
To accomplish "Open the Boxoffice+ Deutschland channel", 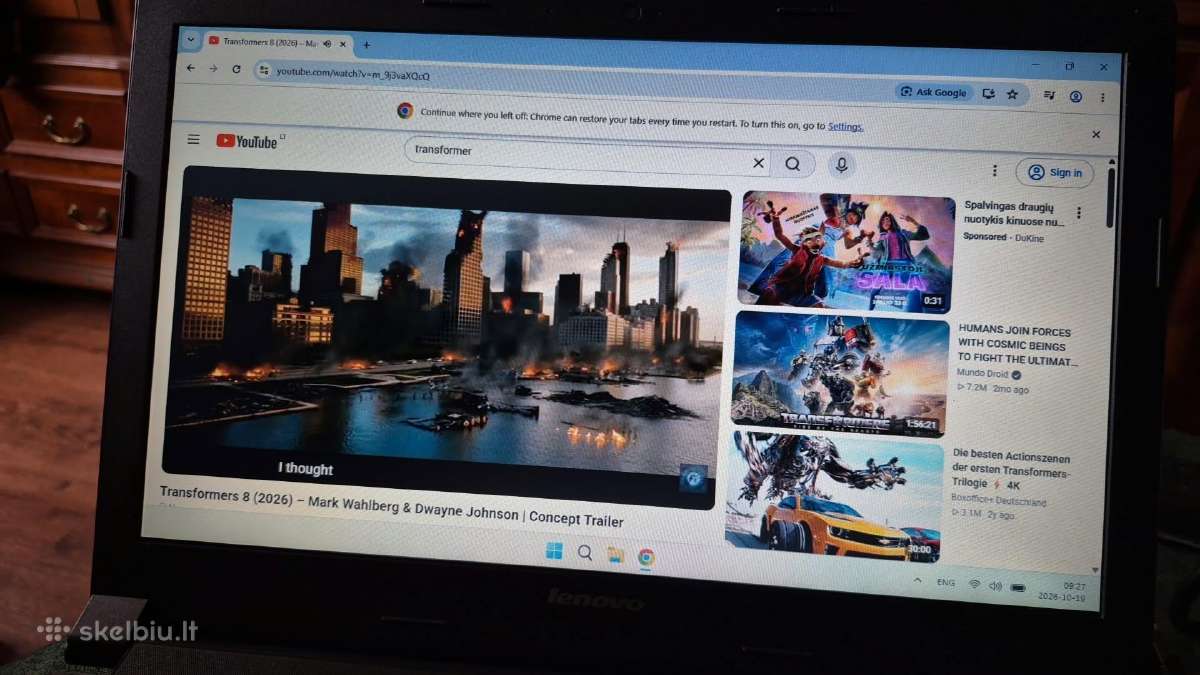I will click(x=997, y=501).
